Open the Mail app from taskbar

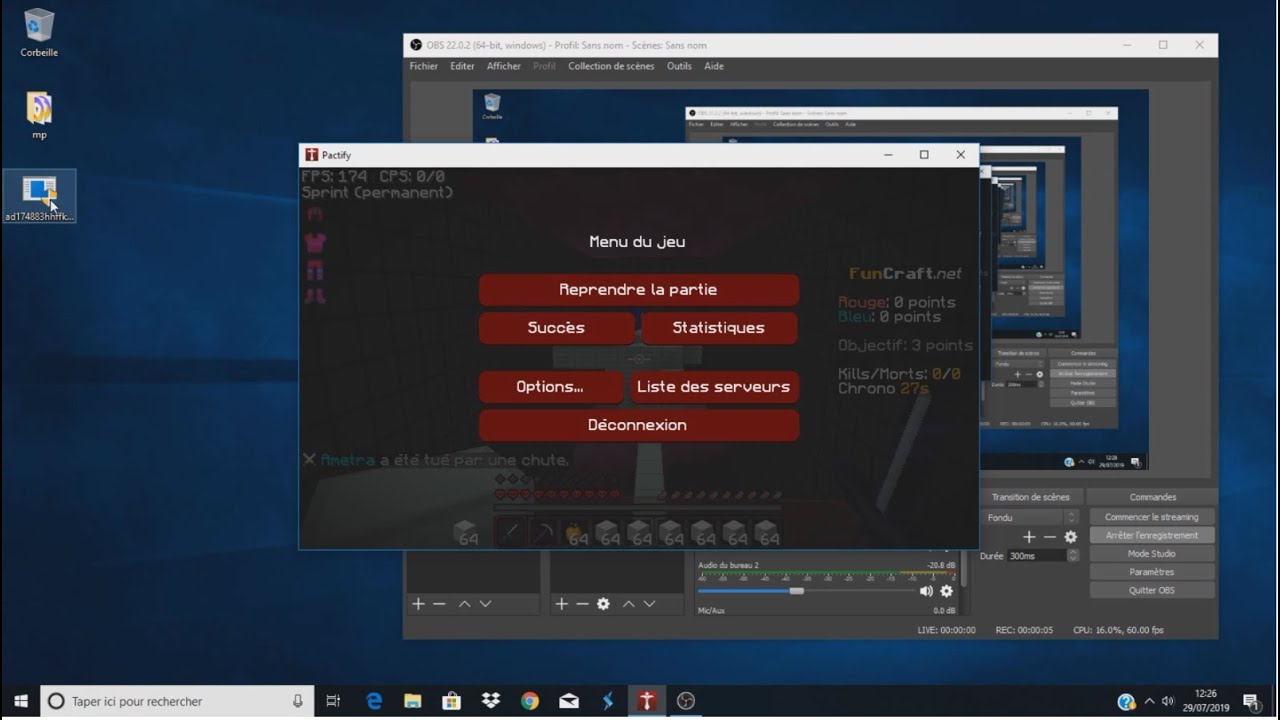pyautogui.click(x=569, y=701)
